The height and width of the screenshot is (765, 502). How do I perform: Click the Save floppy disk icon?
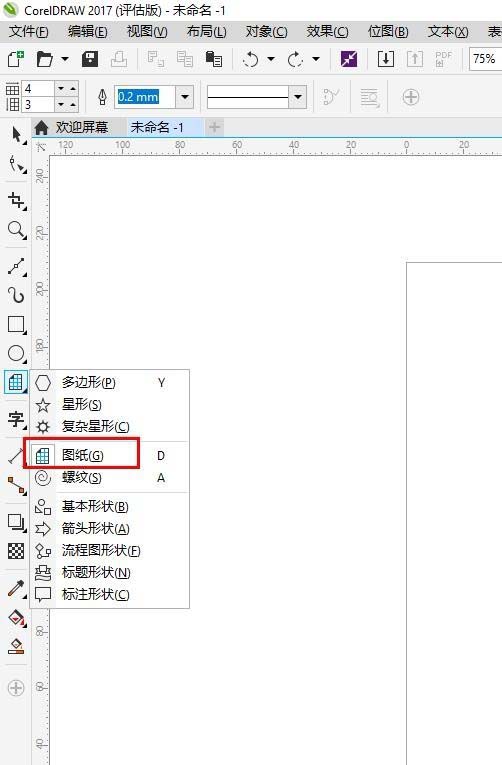(90, 59)
